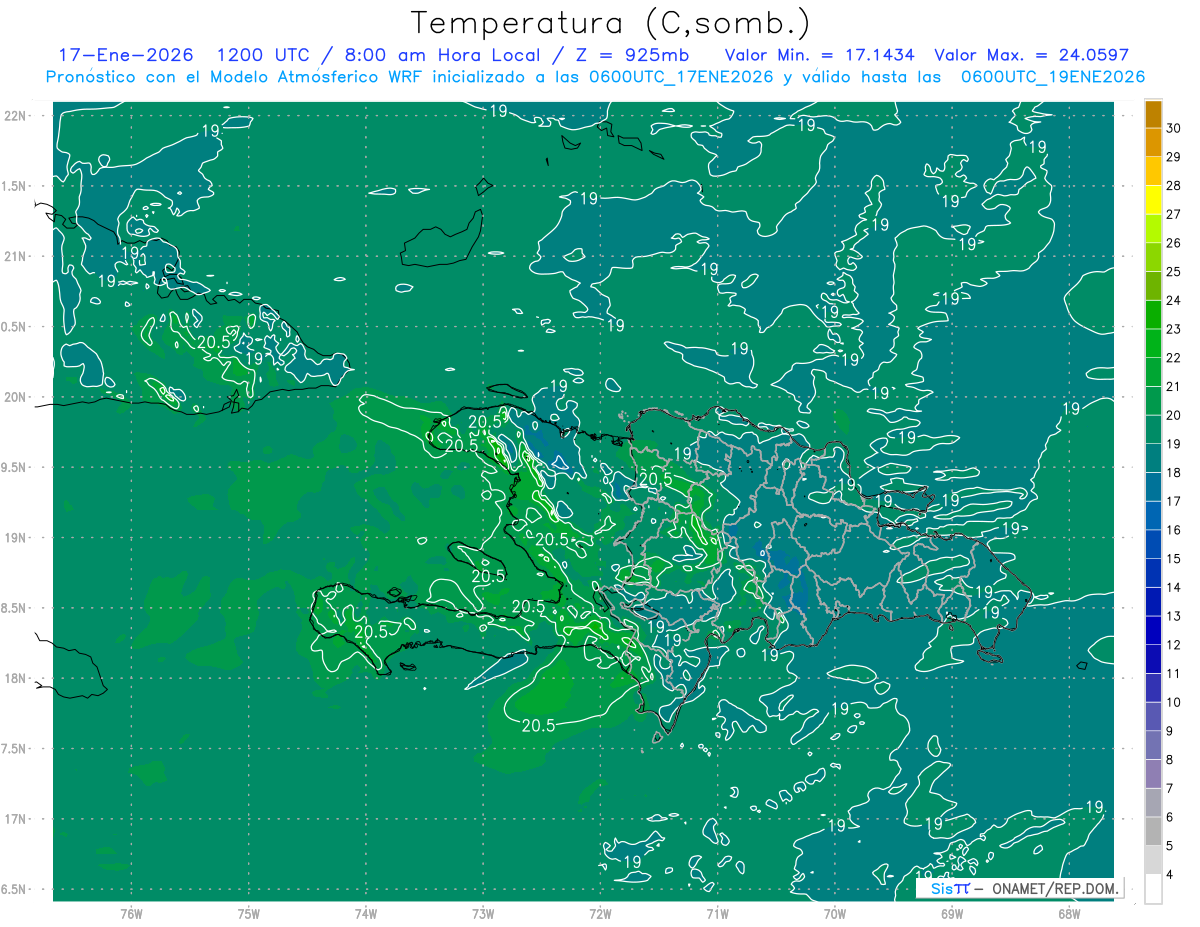The image size is (1200, 927).
Task: Click the "68W" longitude axis label
Action: [x=1069, y=914]
